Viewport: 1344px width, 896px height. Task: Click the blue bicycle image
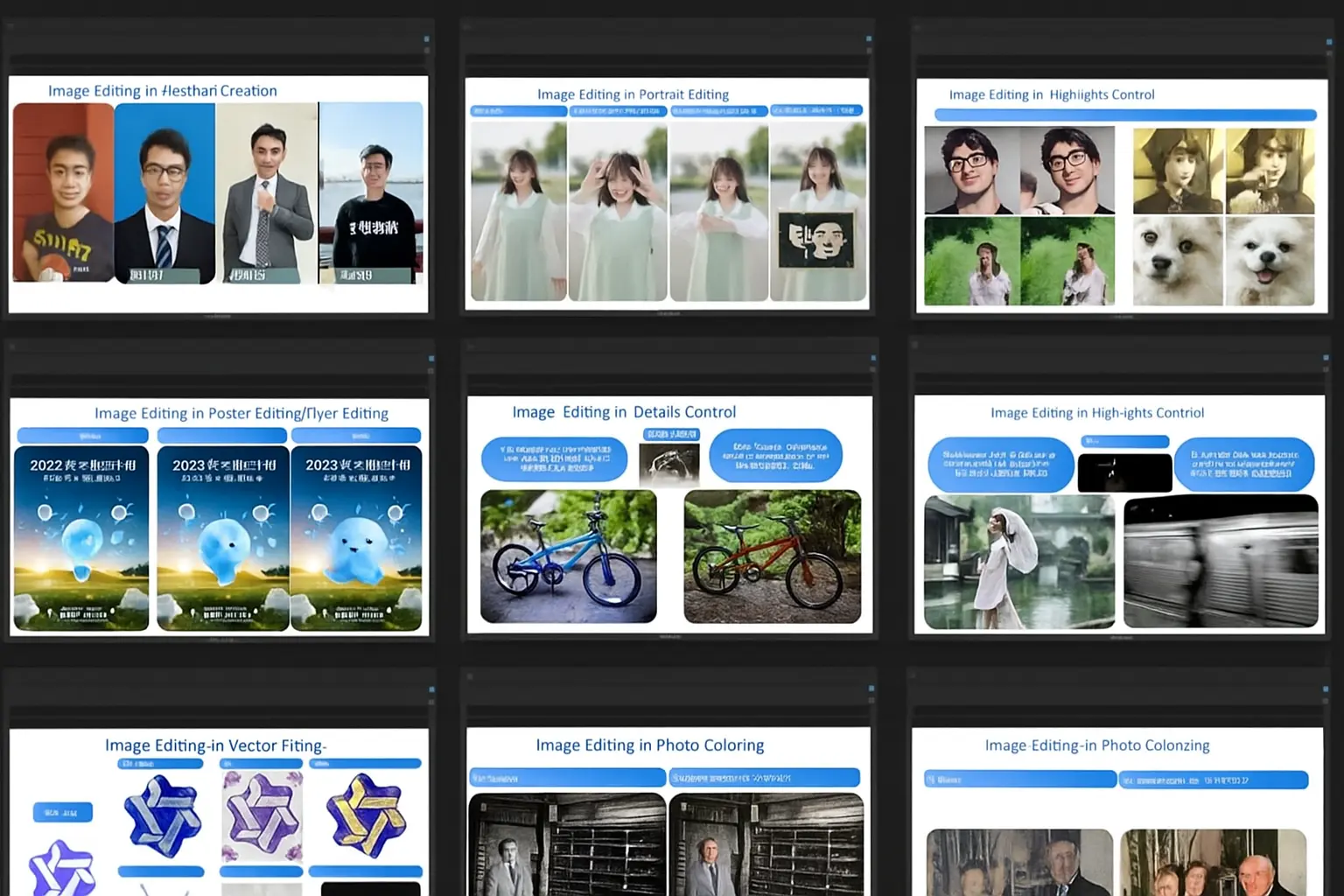point(569,556)
